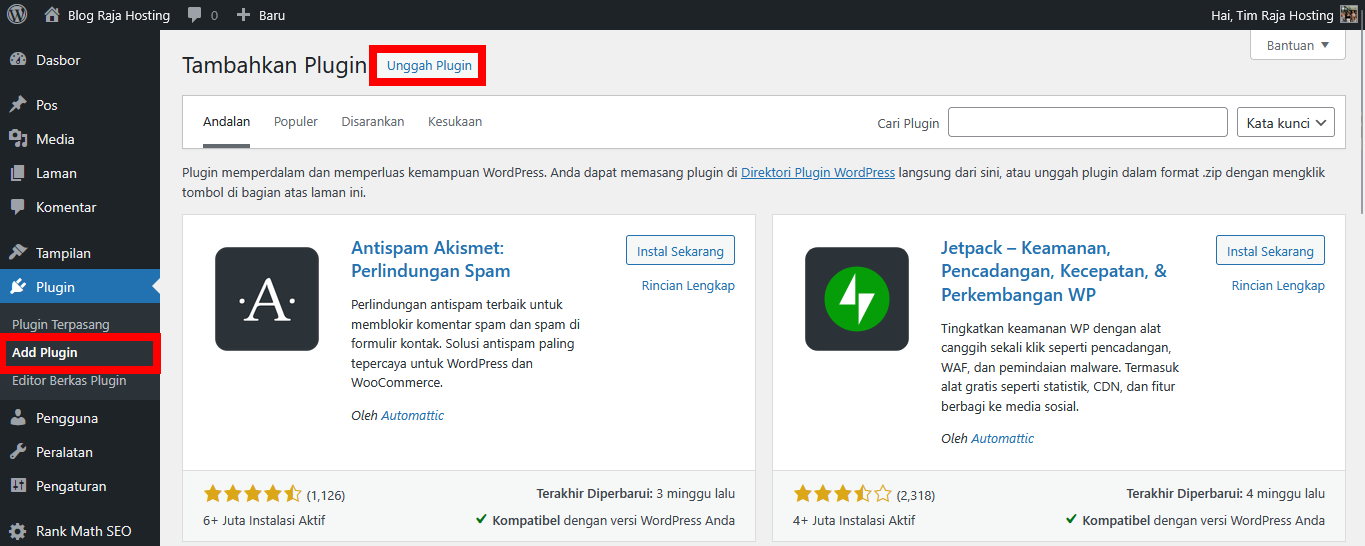Focus the Cari Plugin search field

tap(1088, 122)
